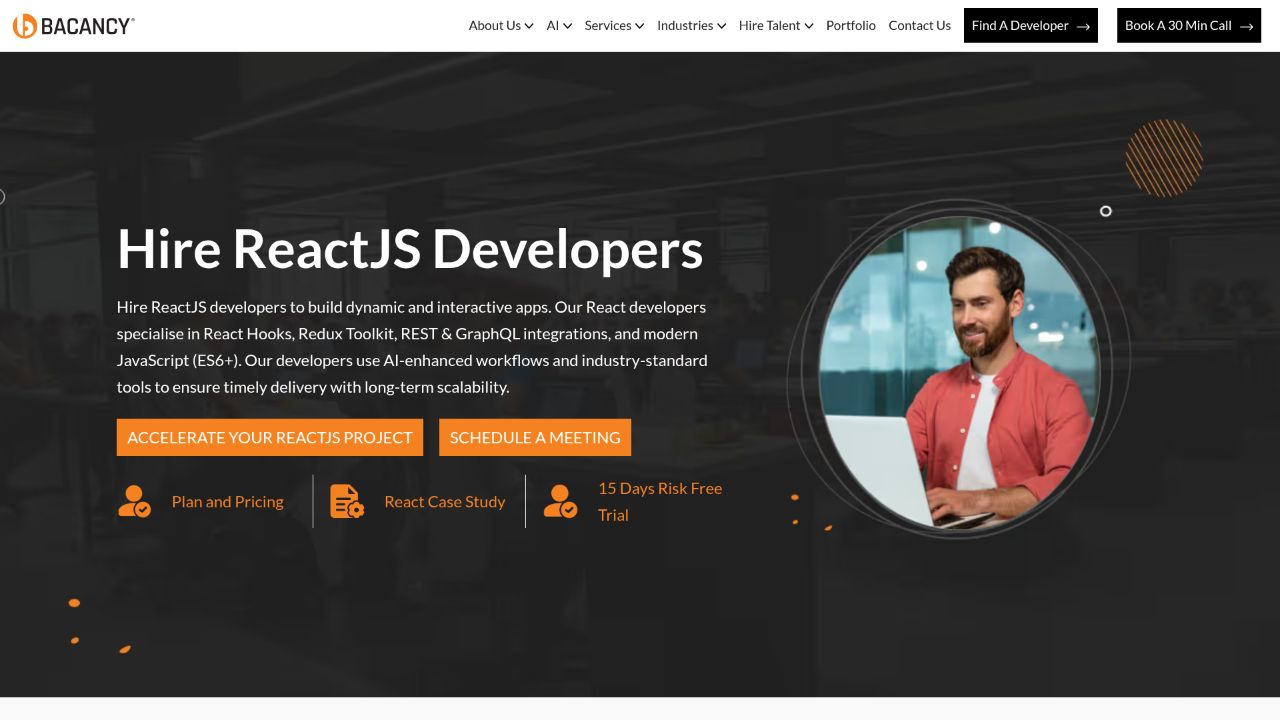The height and width of the screenshot is (720, 1280).
Task: Expand the About Us dropdown menu
Action: [x=500, y=26]
